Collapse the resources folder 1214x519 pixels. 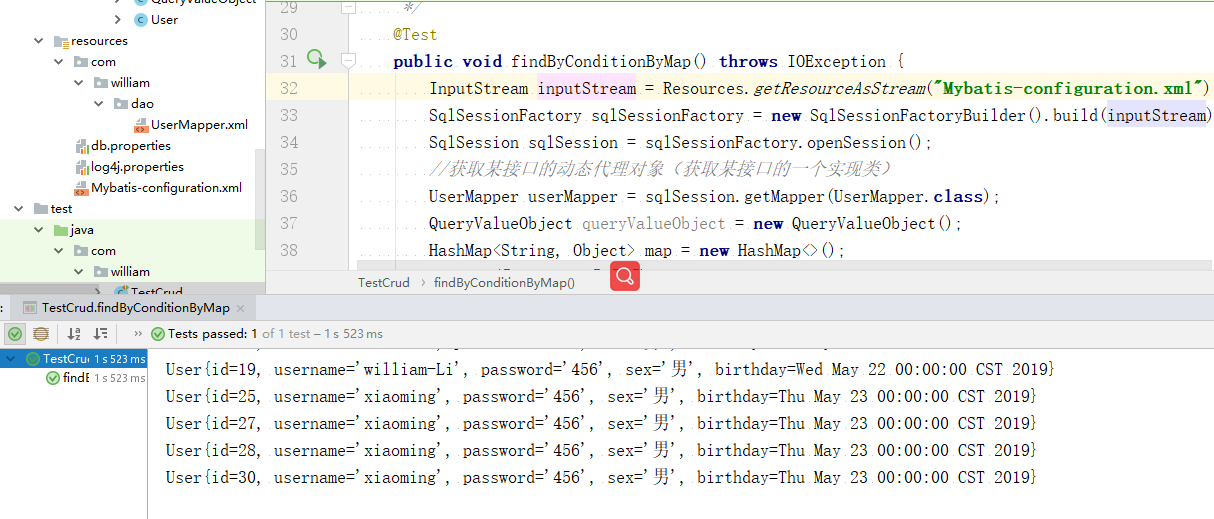click(38, 41)
